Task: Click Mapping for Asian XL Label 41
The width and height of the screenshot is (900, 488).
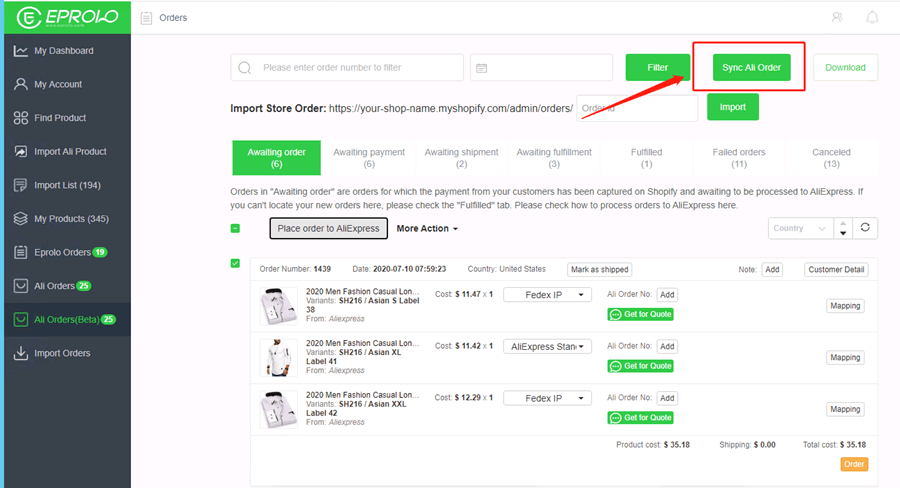Action: point(845,357)
